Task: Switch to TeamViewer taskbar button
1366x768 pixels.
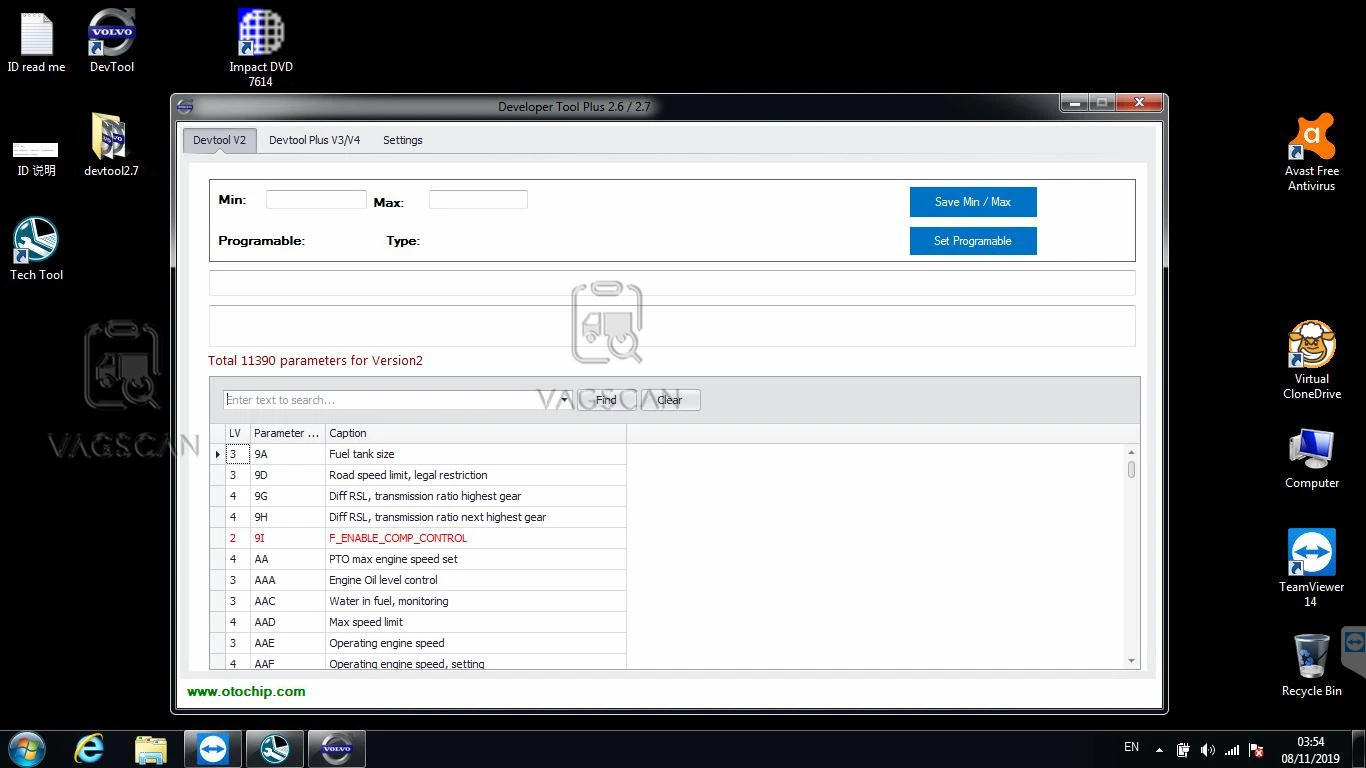Action: coord(213,748)
